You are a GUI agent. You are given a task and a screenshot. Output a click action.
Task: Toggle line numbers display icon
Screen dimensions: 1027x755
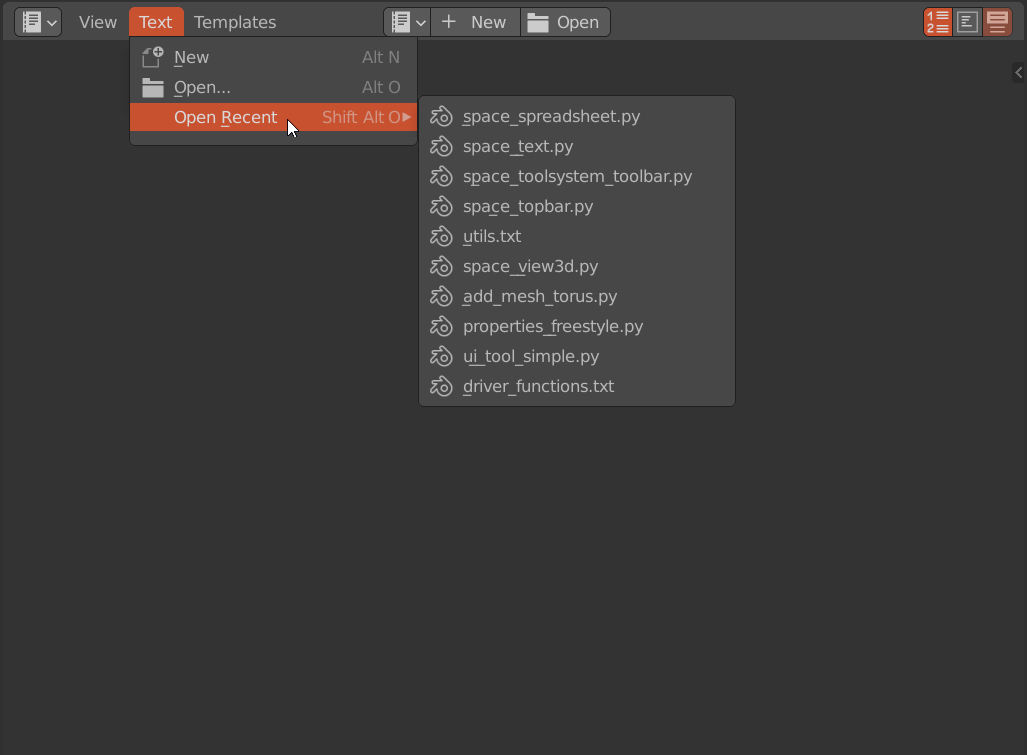(937, 22)
